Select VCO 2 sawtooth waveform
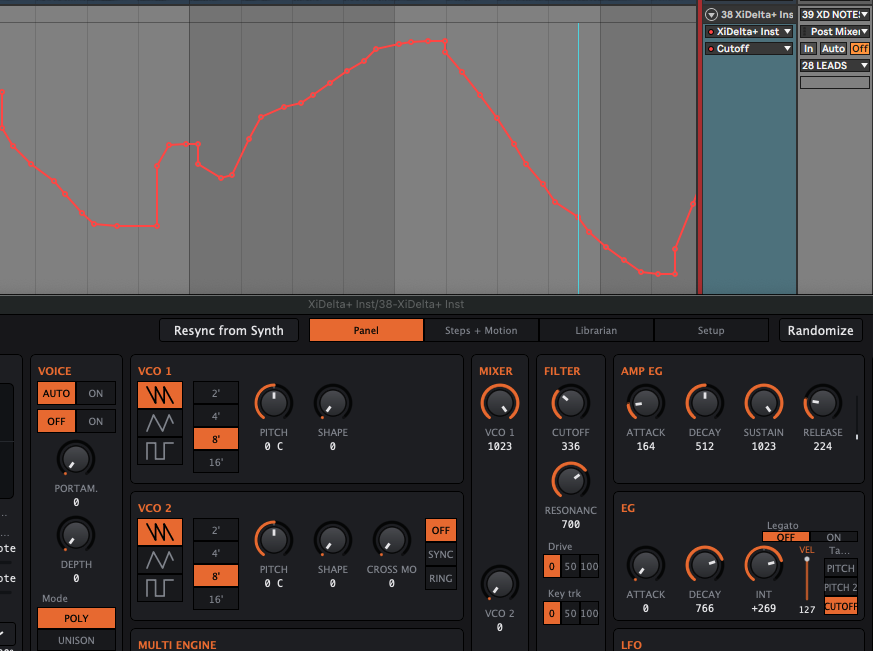This screenshot has height=651, width=873. [160, 532]
